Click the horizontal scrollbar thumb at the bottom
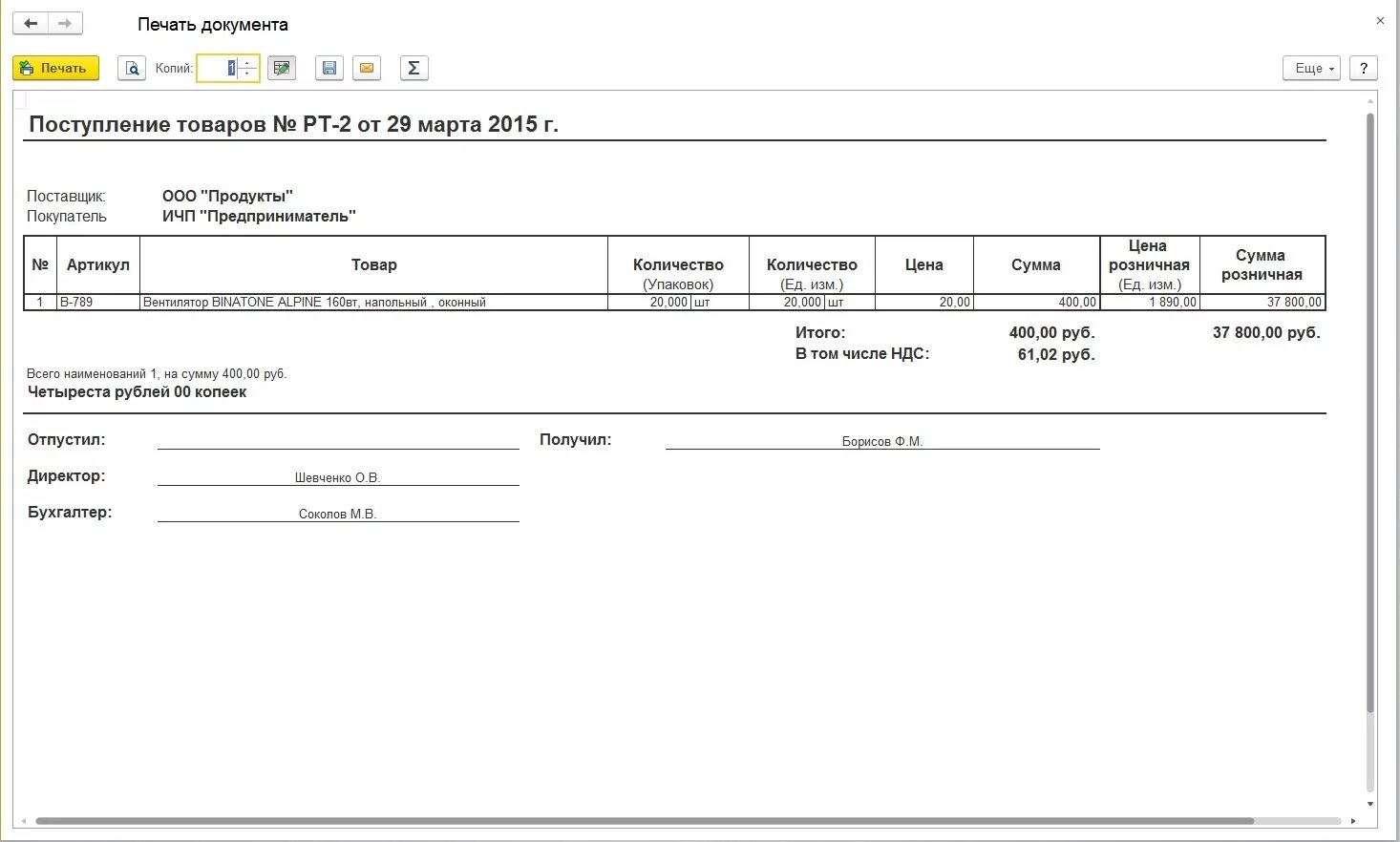Screen dimensions: 1400x842 645,821
